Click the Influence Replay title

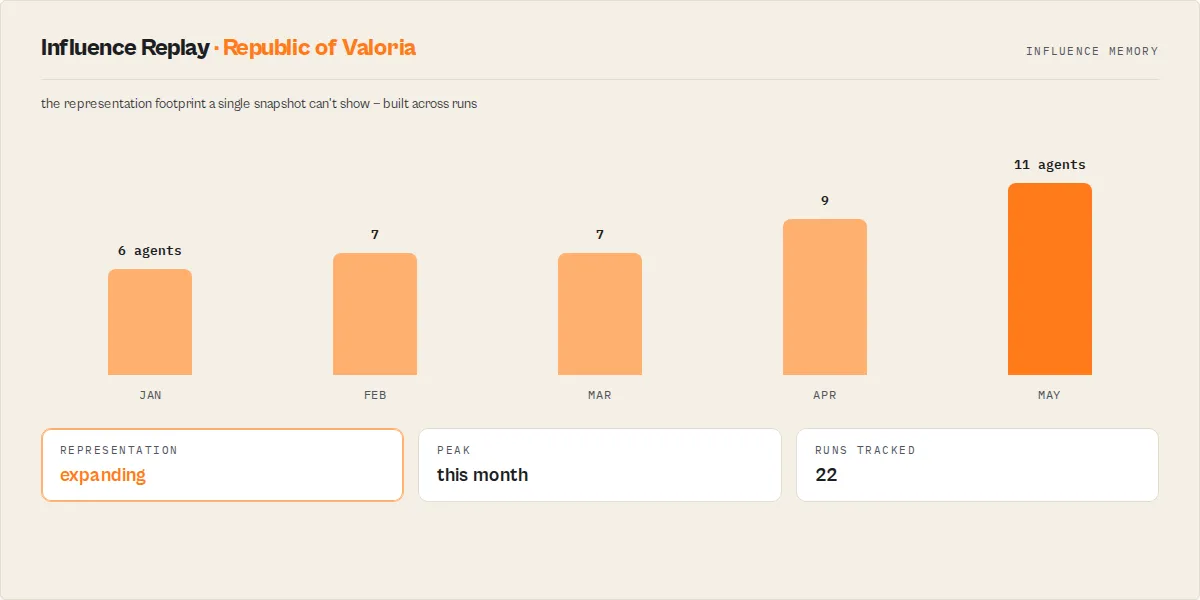[x=125, y=48]
